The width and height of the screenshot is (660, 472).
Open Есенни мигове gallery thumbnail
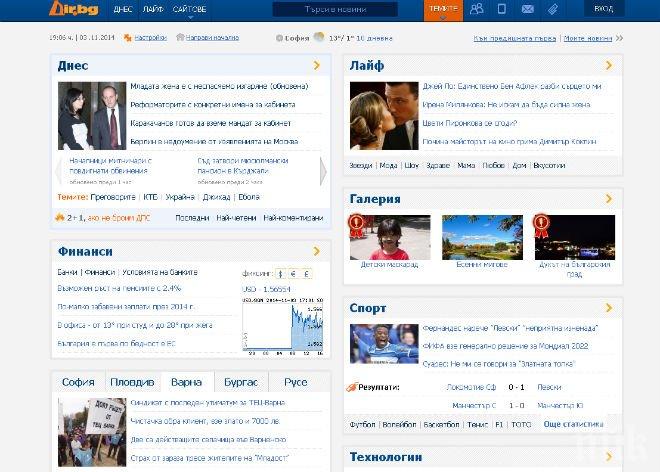482,237
